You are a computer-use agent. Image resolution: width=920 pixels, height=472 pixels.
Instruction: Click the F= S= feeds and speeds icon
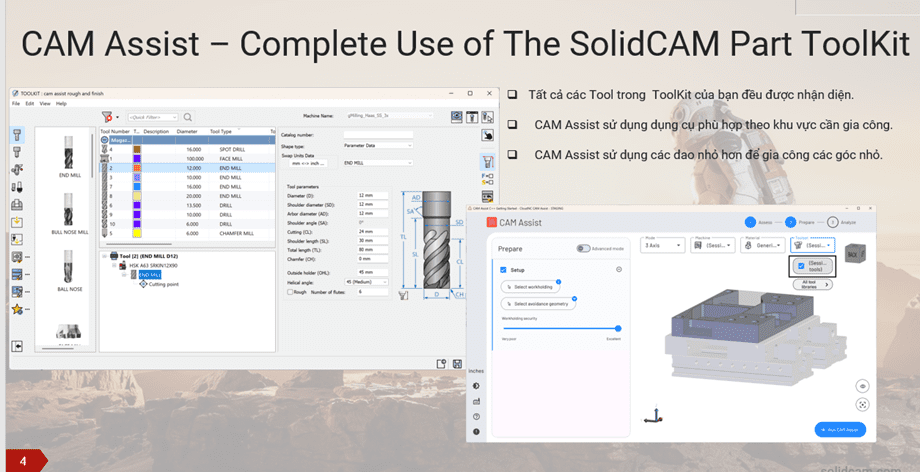487,178
